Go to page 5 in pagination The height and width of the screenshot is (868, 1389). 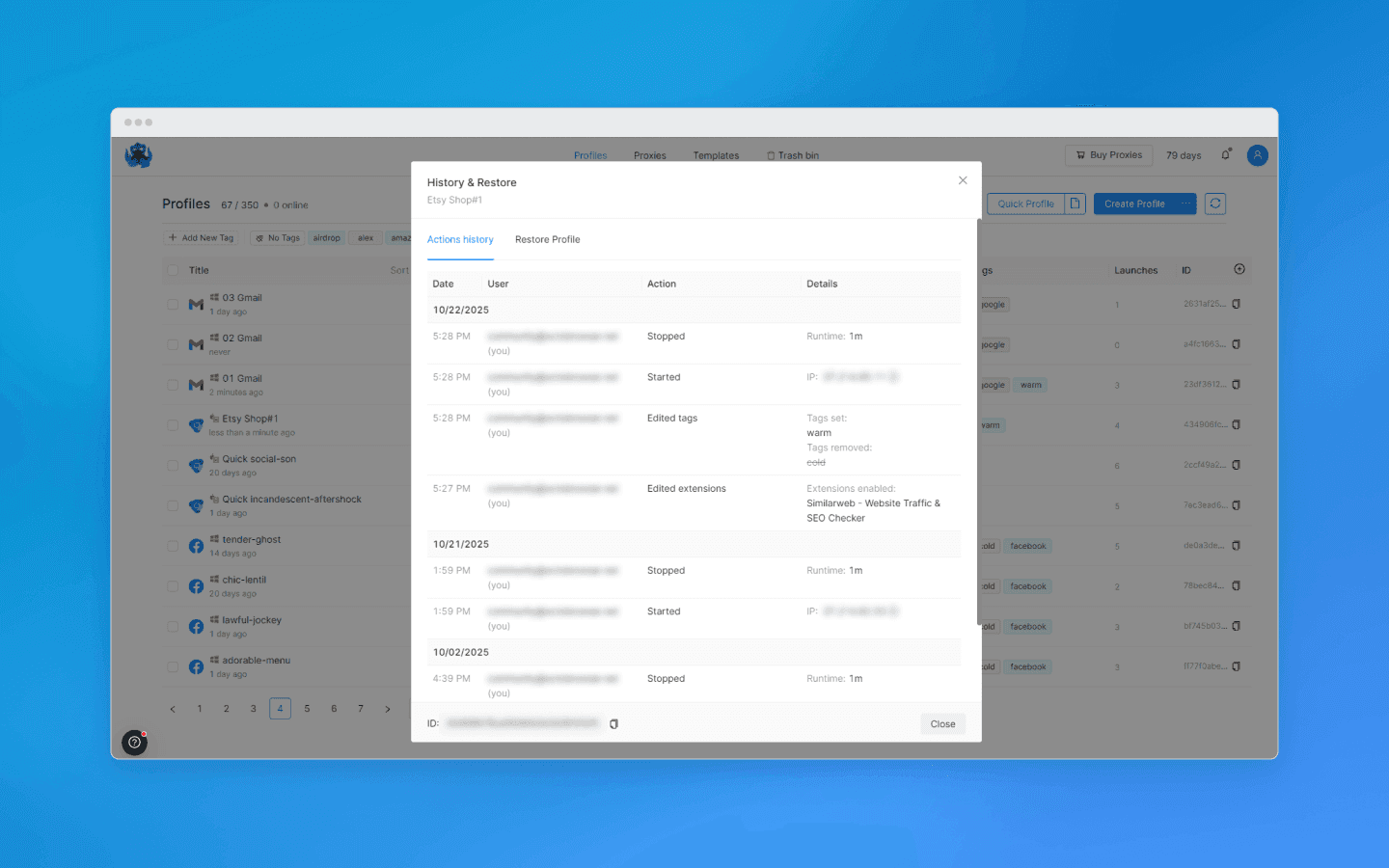[x=307, y=709]
